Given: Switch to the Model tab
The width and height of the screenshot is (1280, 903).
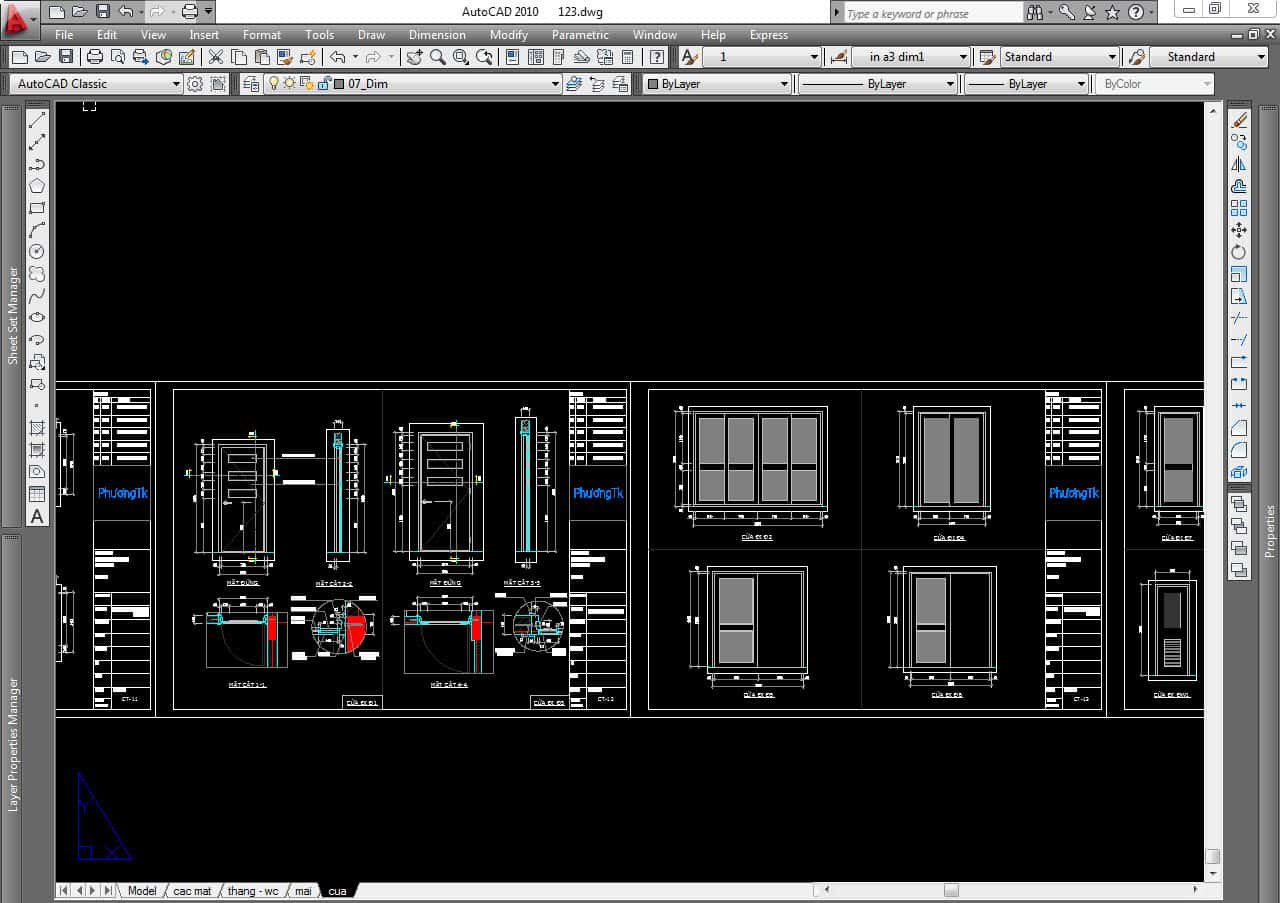Looking at the screenshot, I should pos(141,890).
